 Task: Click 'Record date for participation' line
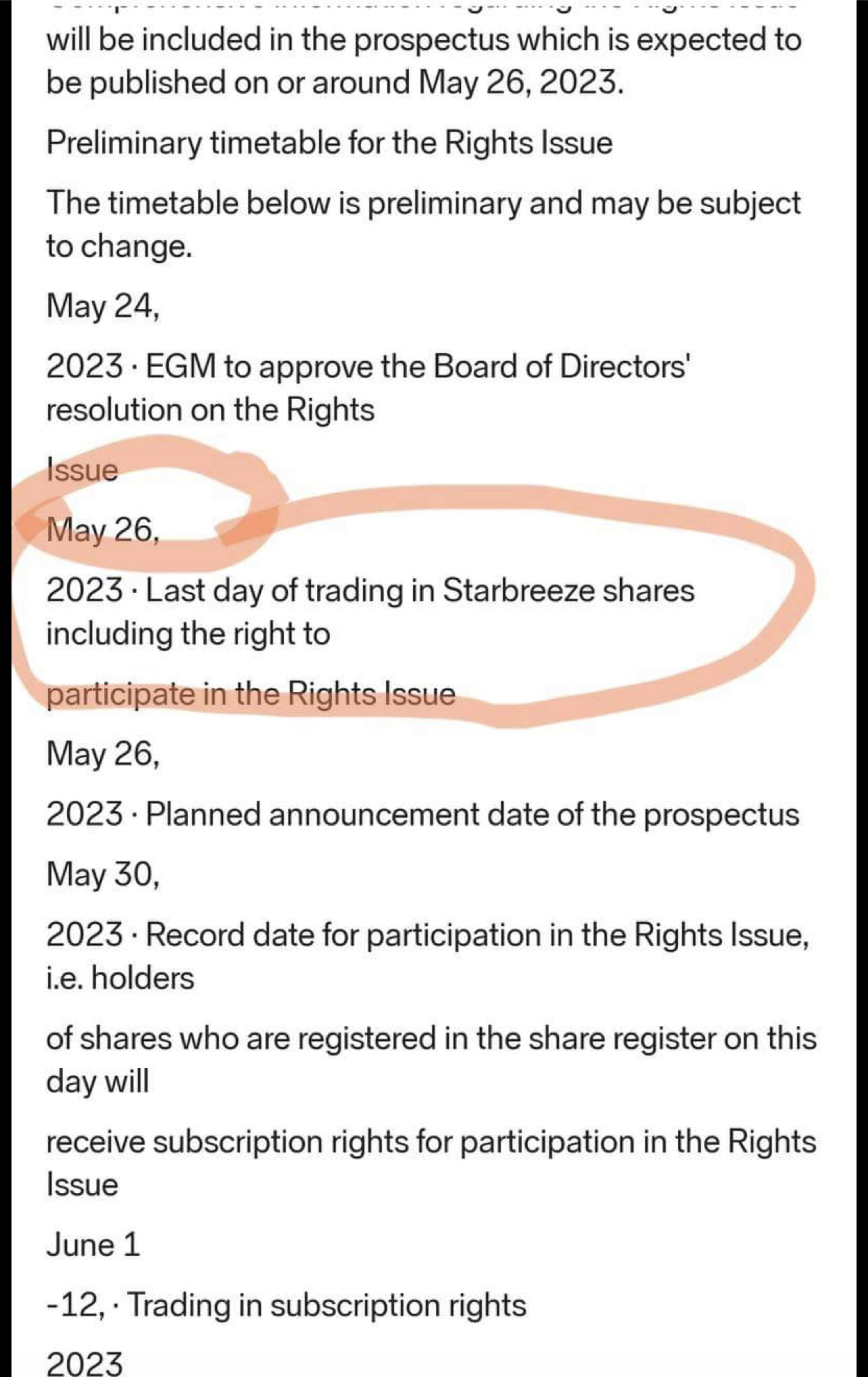[x=427, y=935]
